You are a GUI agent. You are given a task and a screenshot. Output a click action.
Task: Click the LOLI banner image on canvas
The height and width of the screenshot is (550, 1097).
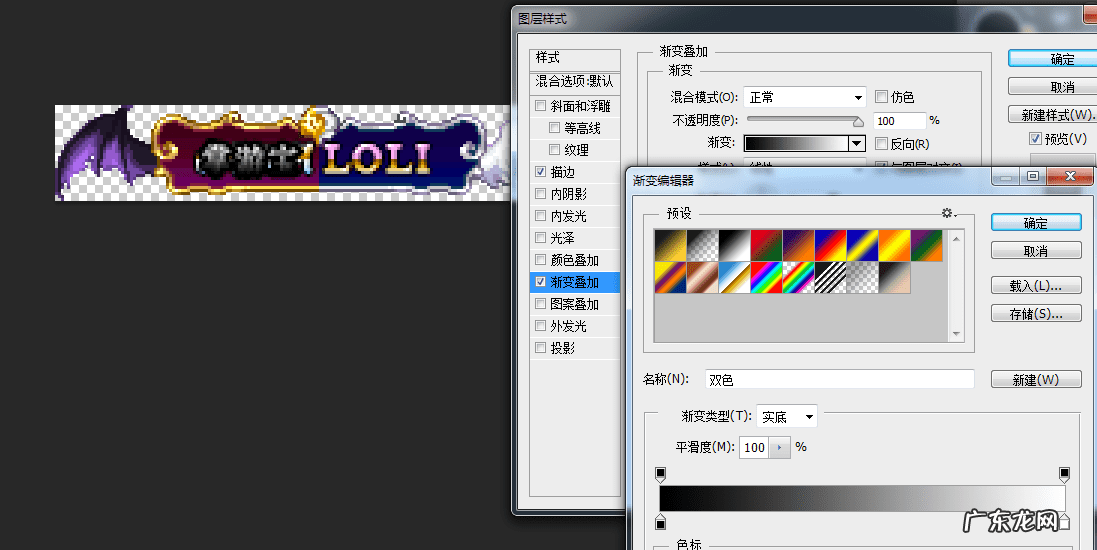click(283, 153)
